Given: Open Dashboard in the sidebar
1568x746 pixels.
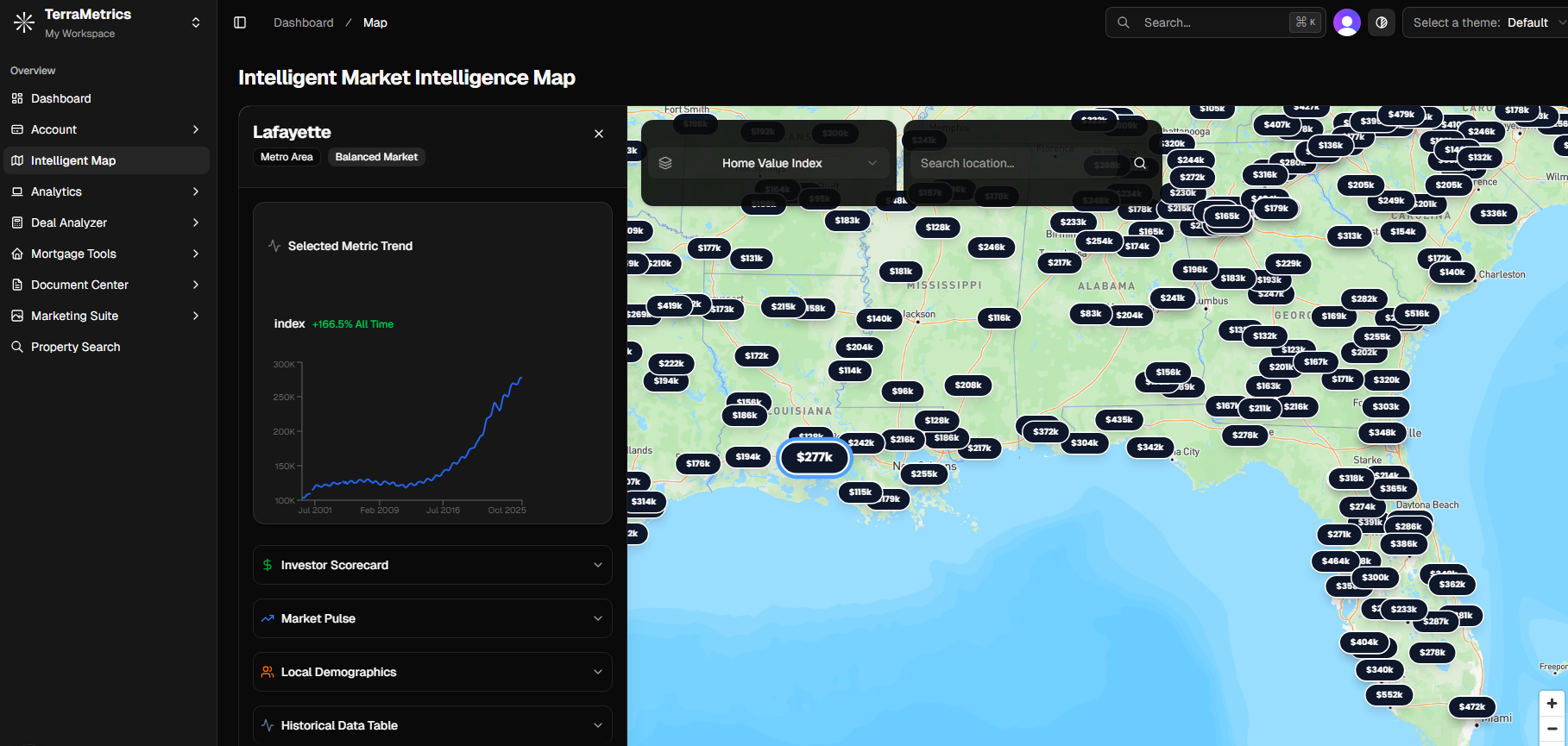Looking at the screenshot, I should (107, 98).
